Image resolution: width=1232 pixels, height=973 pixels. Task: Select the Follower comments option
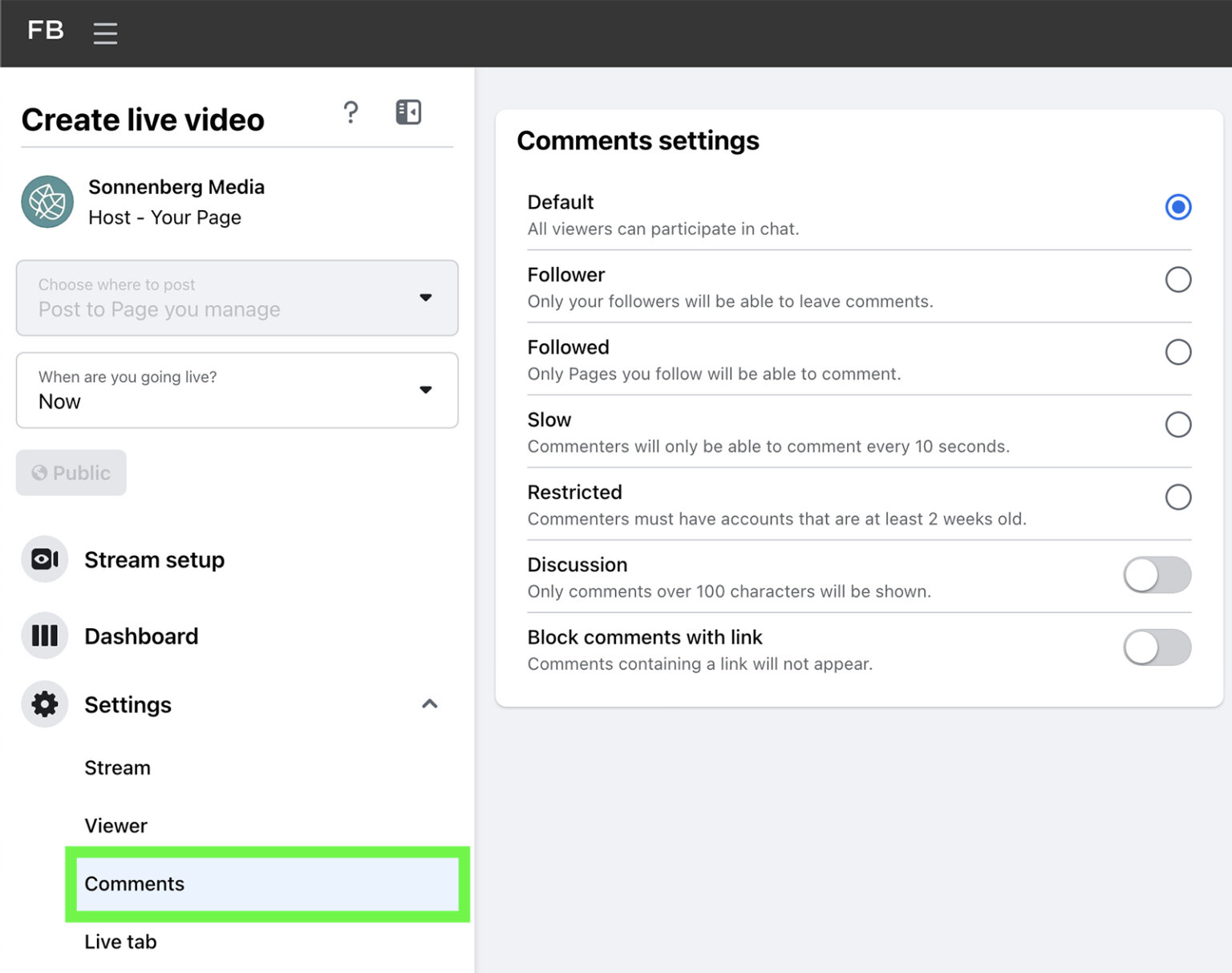pos(1178,280)
